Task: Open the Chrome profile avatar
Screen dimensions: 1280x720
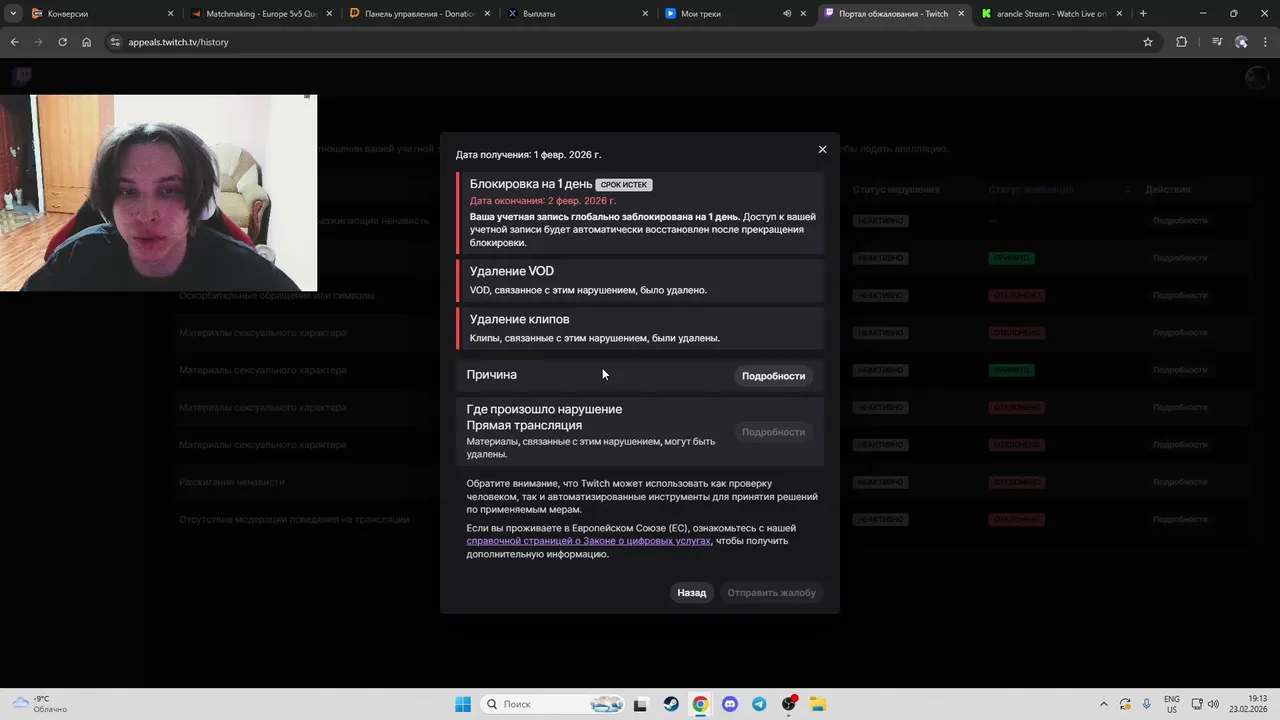Action: coord(1241,42)
